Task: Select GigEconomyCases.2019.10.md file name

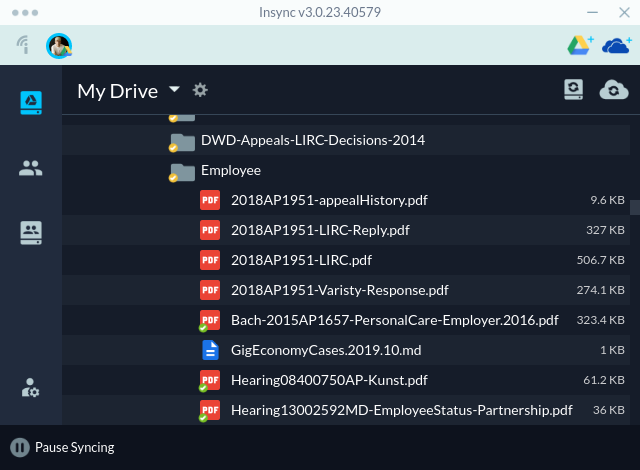Action: point(326,350)
